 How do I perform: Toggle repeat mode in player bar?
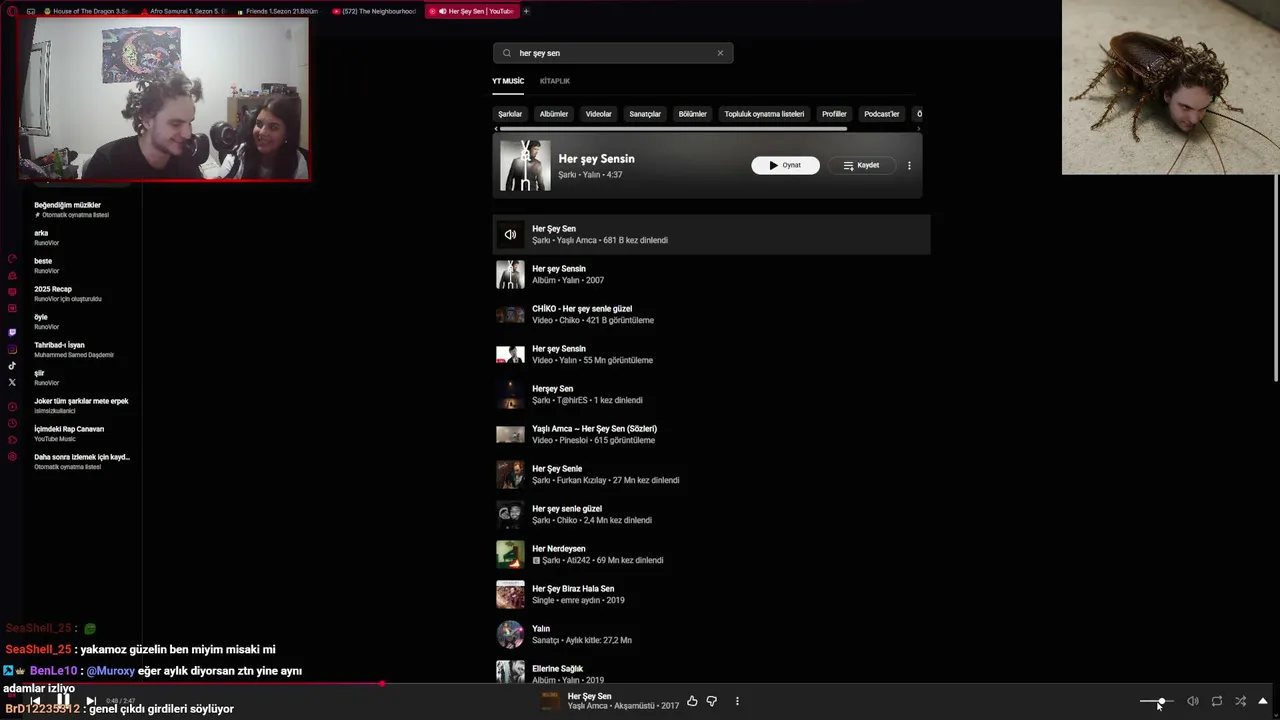pyautogui.click(x=1216, y=701)
